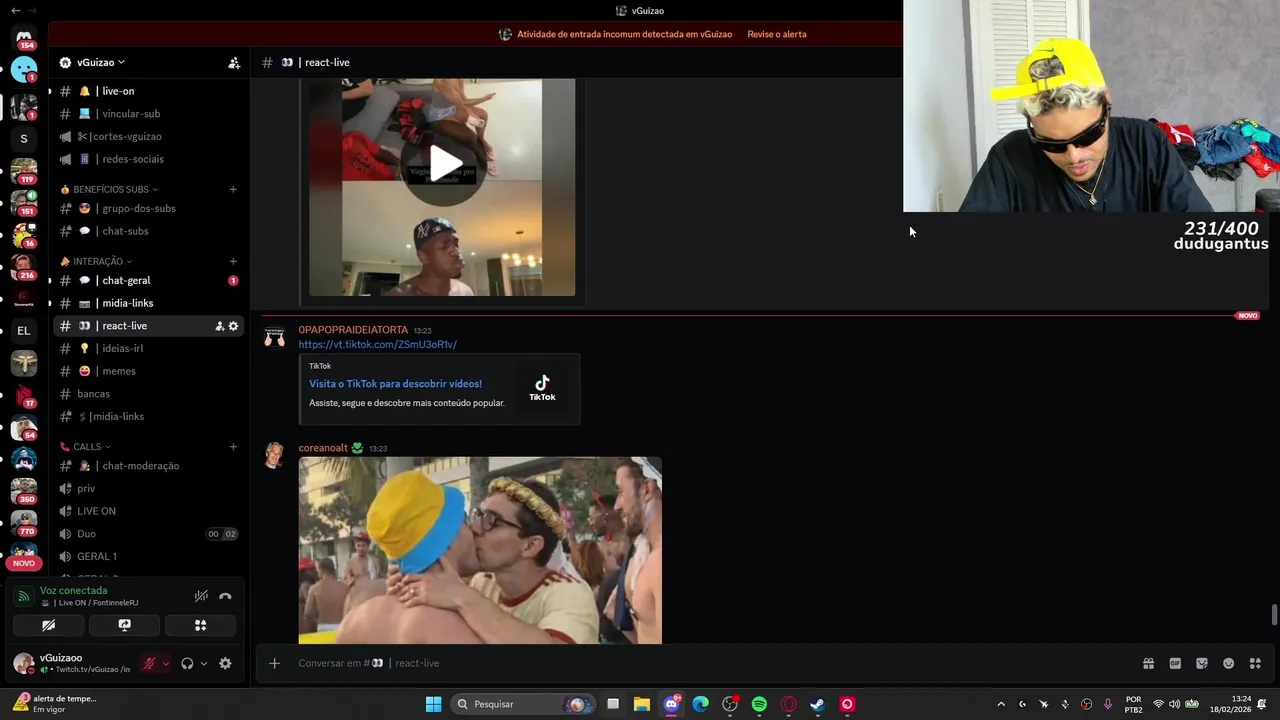Click the chat scrollbar thumb
This screenshot has width=1280, height=720.
(1274, 614)
